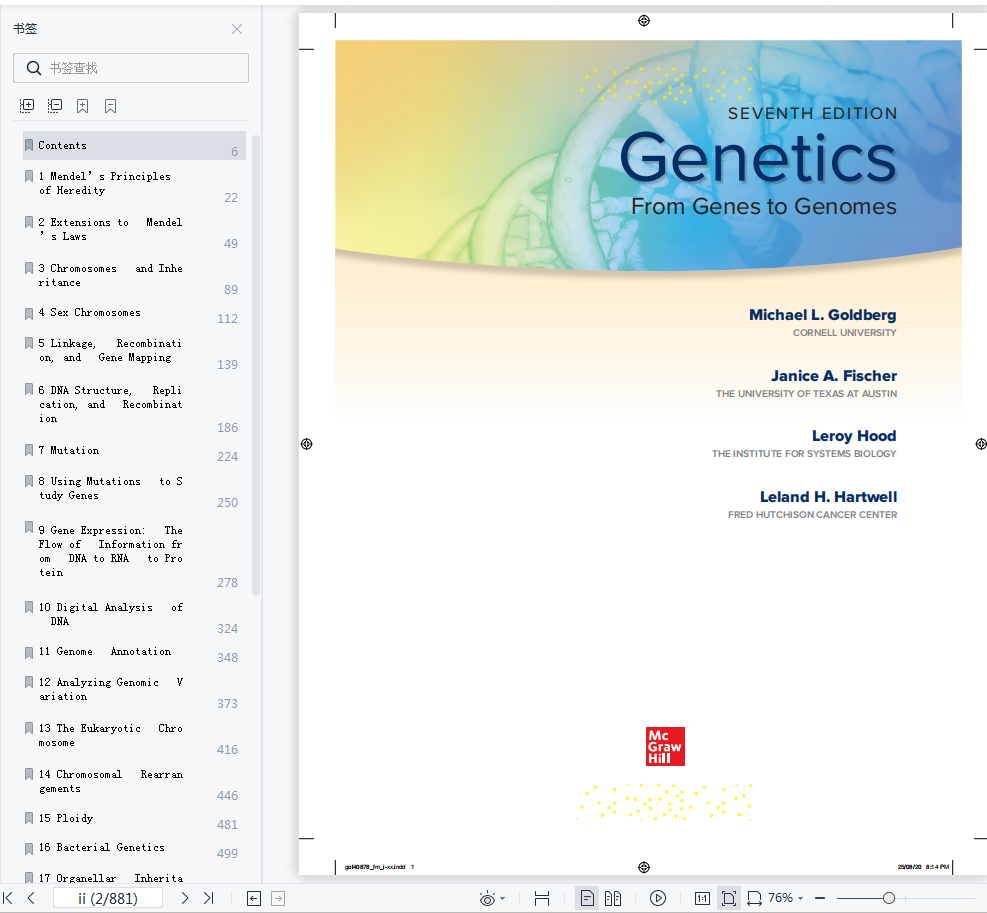This screenshot has width=987, height=913.
Task: Fit the whole page in the window
Action: click(x=729, y=899)
